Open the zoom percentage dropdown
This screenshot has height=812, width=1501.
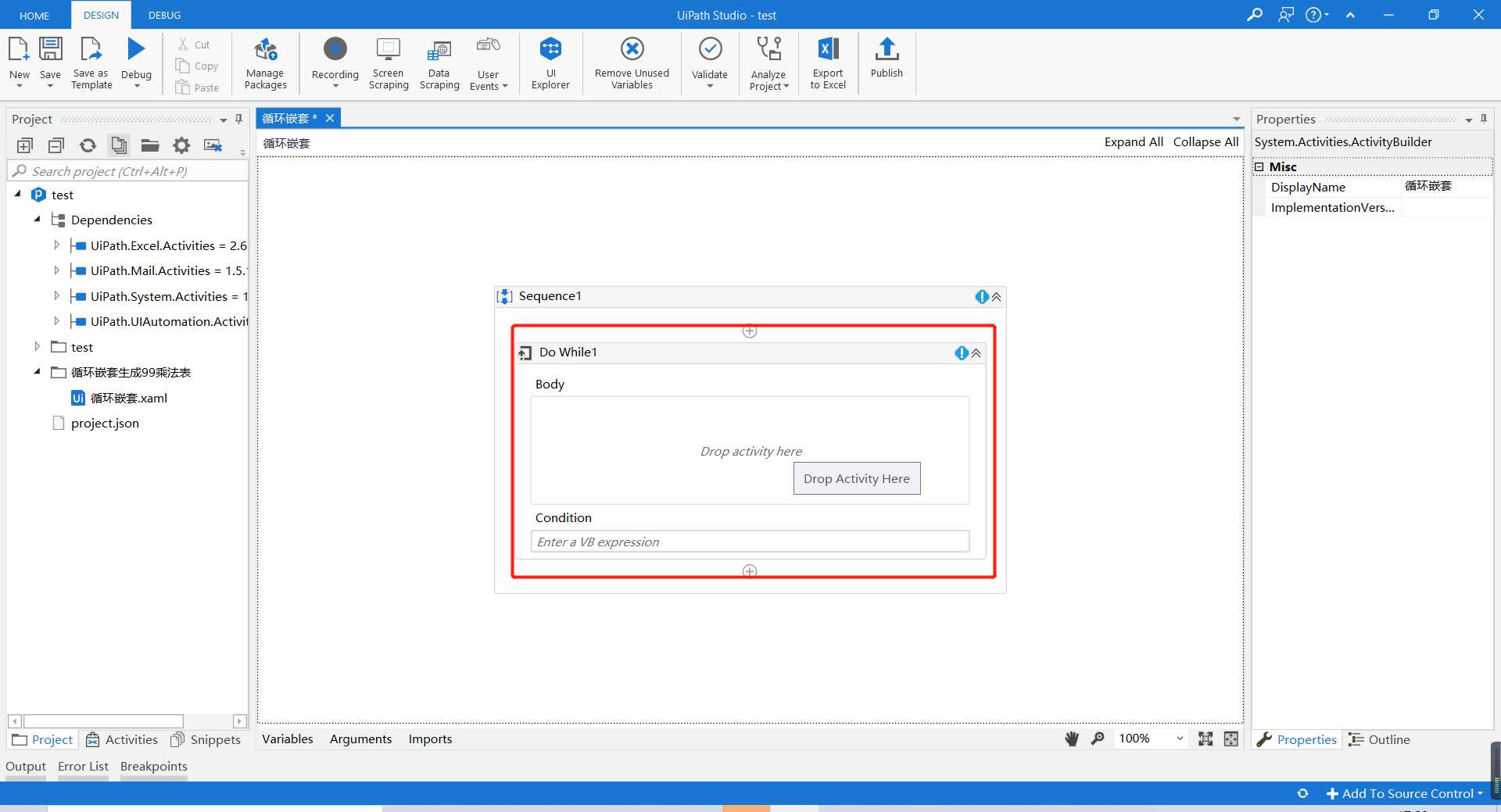pos(1180,739)
